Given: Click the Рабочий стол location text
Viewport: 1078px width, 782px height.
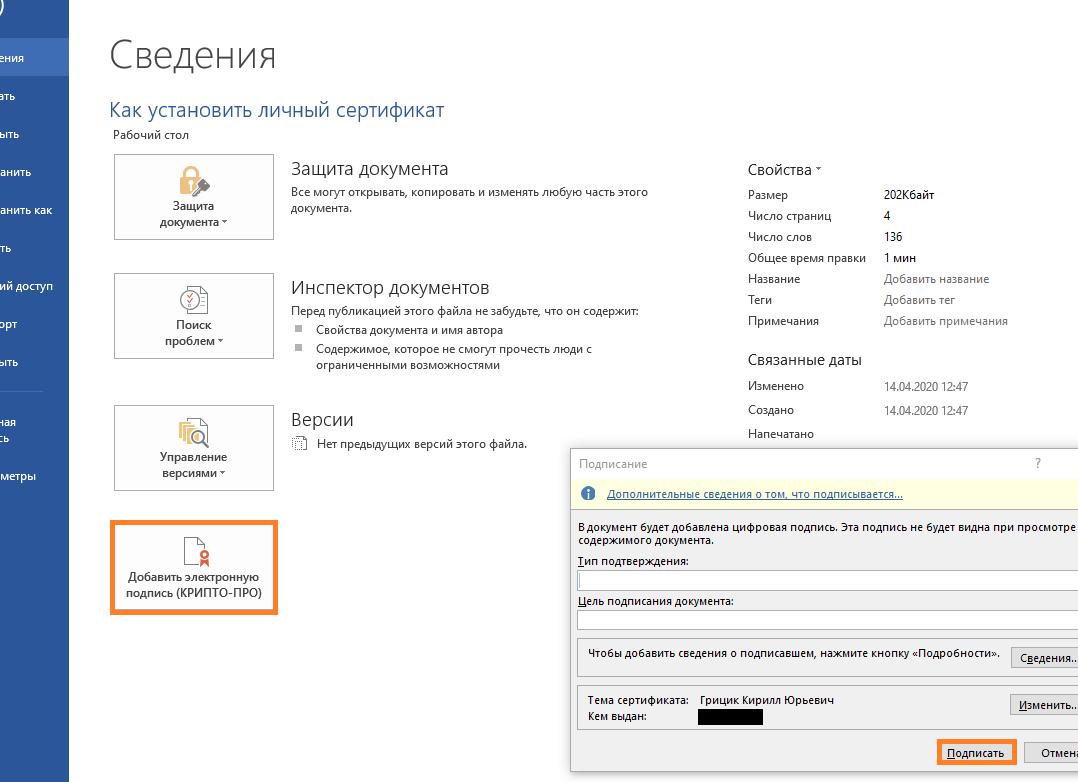Looking at the screenshot, I should (151, 135).
